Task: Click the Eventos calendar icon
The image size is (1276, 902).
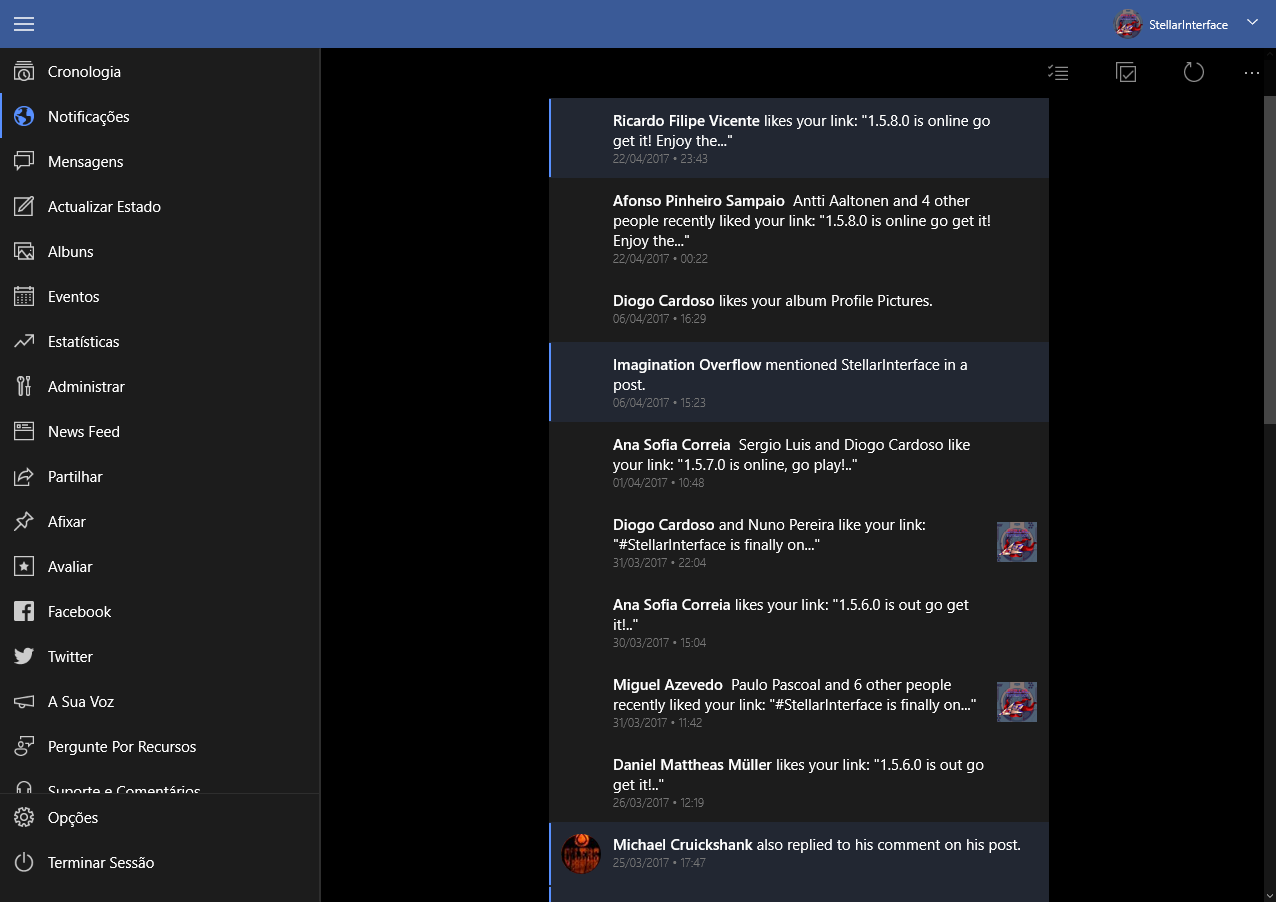Action: 23,296
